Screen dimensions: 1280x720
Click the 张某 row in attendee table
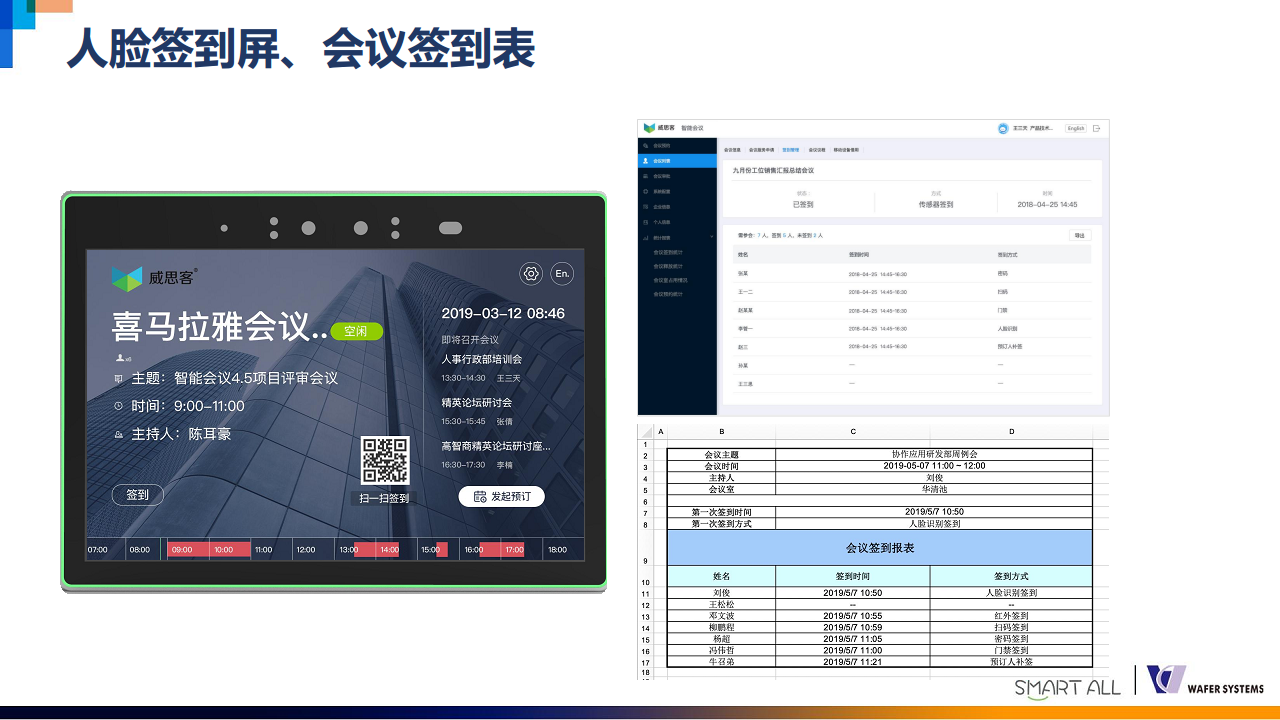point(912,272)
